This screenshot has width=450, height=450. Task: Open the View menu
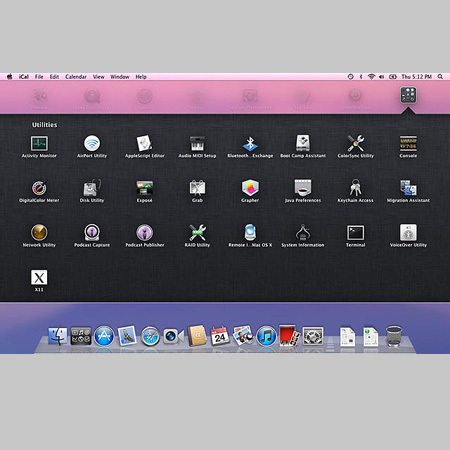coord(99,77)
